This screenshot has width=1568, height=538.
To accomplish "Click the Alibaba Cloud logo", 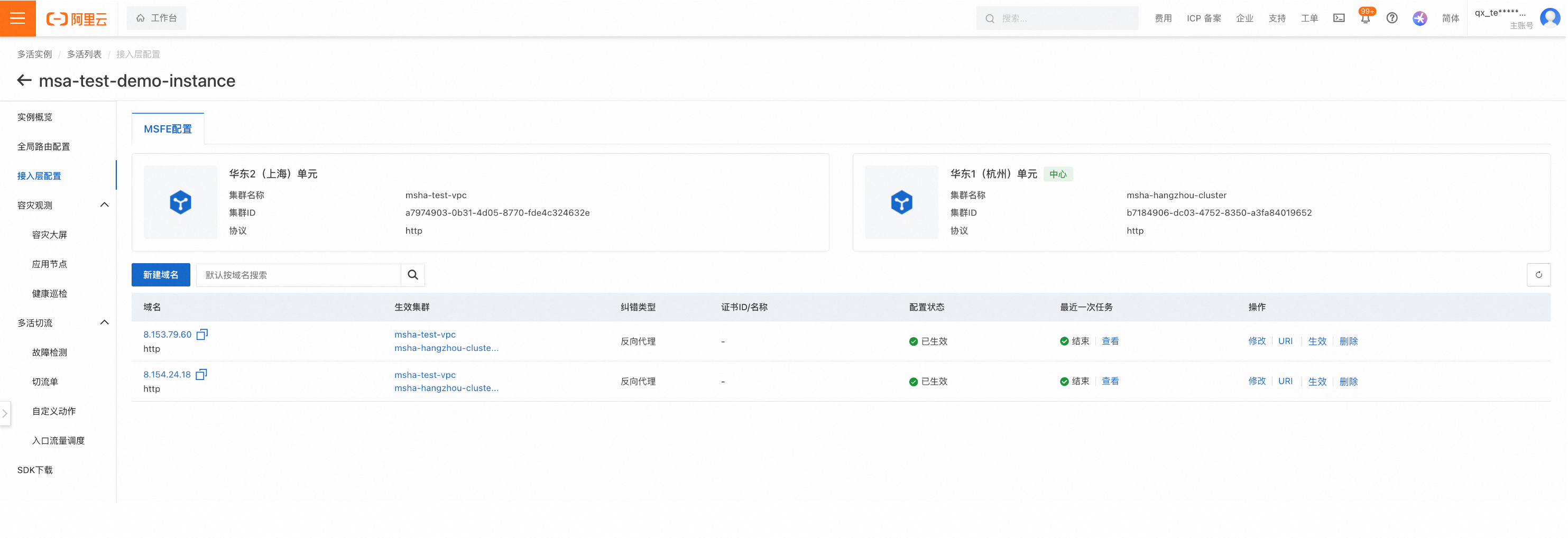I will (77, 19).
